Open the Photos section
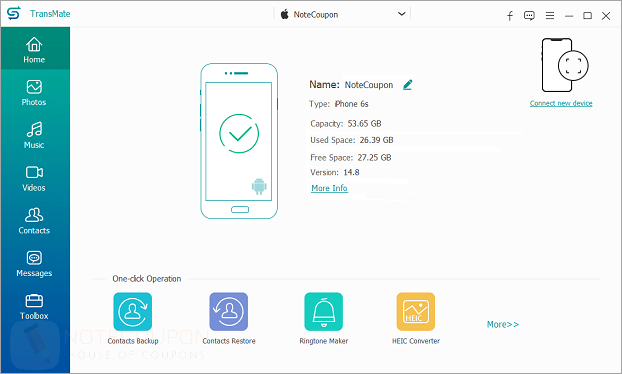 (x=34, y=93)
